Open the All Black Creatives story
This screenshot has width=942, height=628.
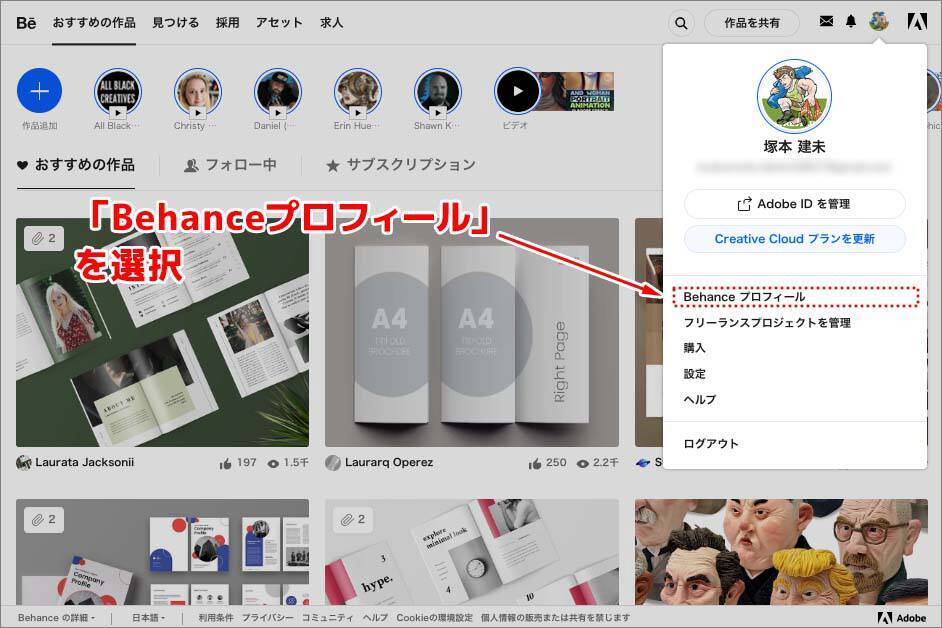pyautogui.click(x=118, y=92)
